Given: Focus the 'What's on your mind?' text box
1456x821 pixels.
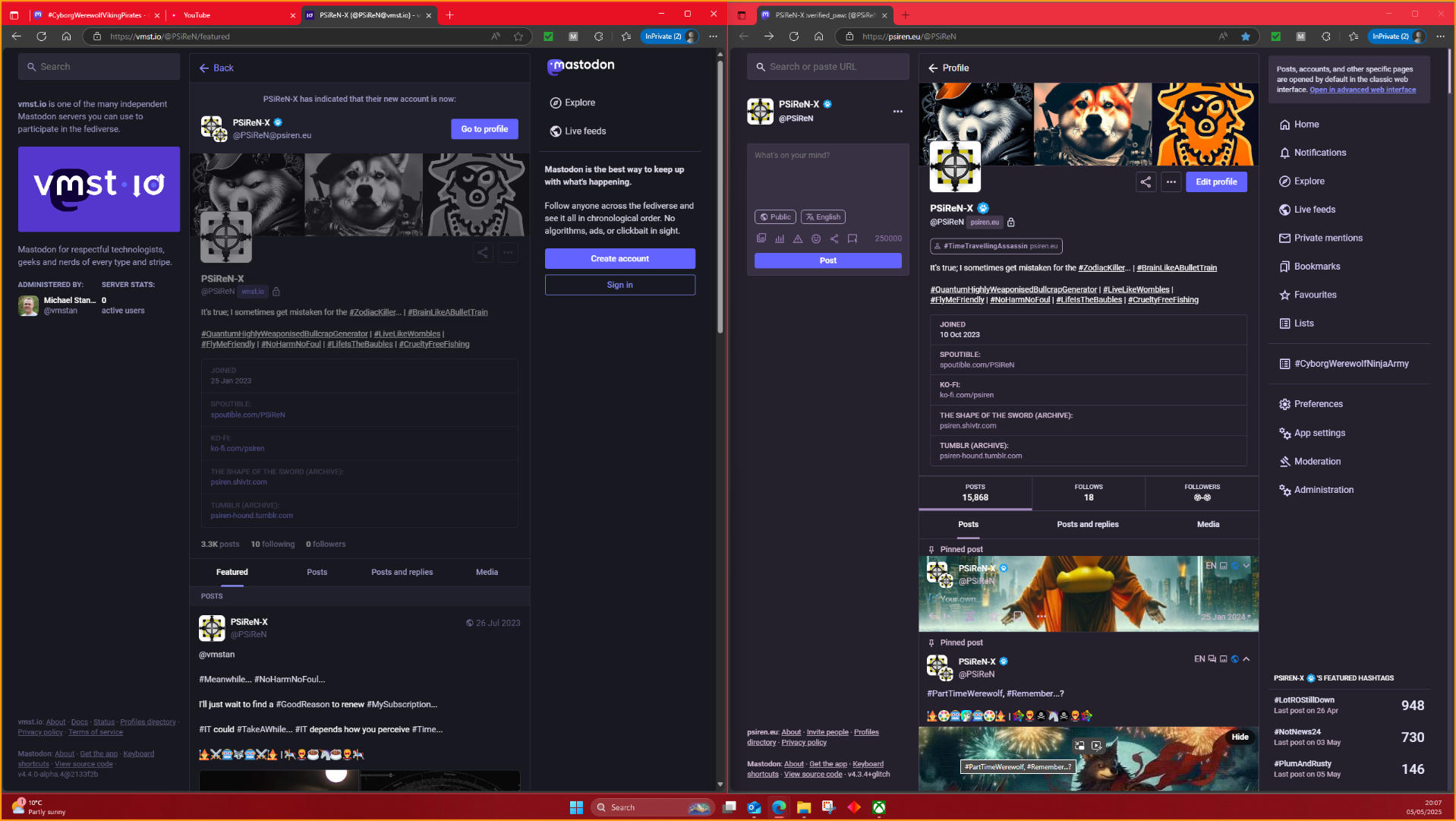Looking at the screenshot, I should [x=827, y=175].
